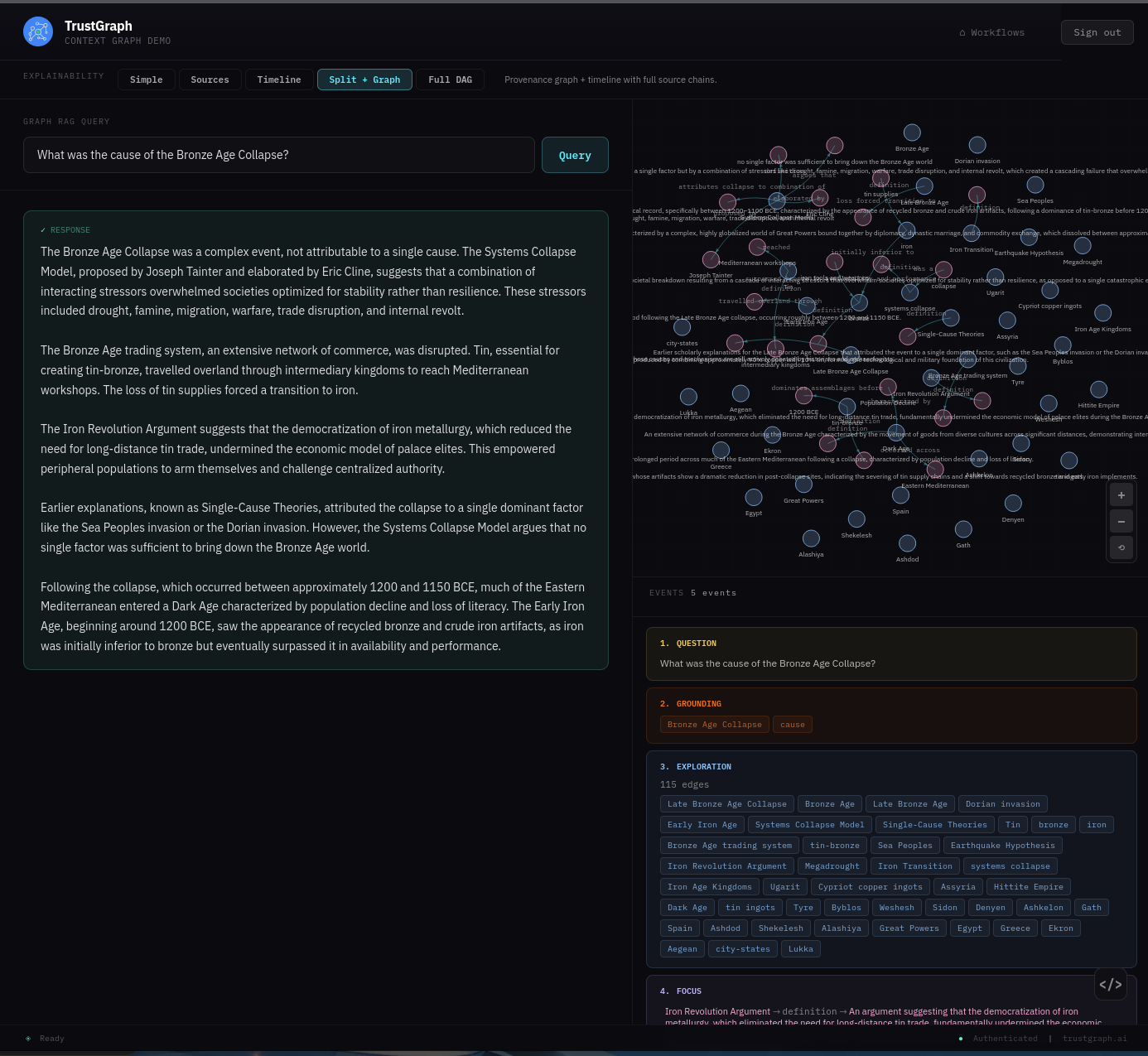Click the Query button
Screen dimensions: 1148x1056
coord(575,155)
